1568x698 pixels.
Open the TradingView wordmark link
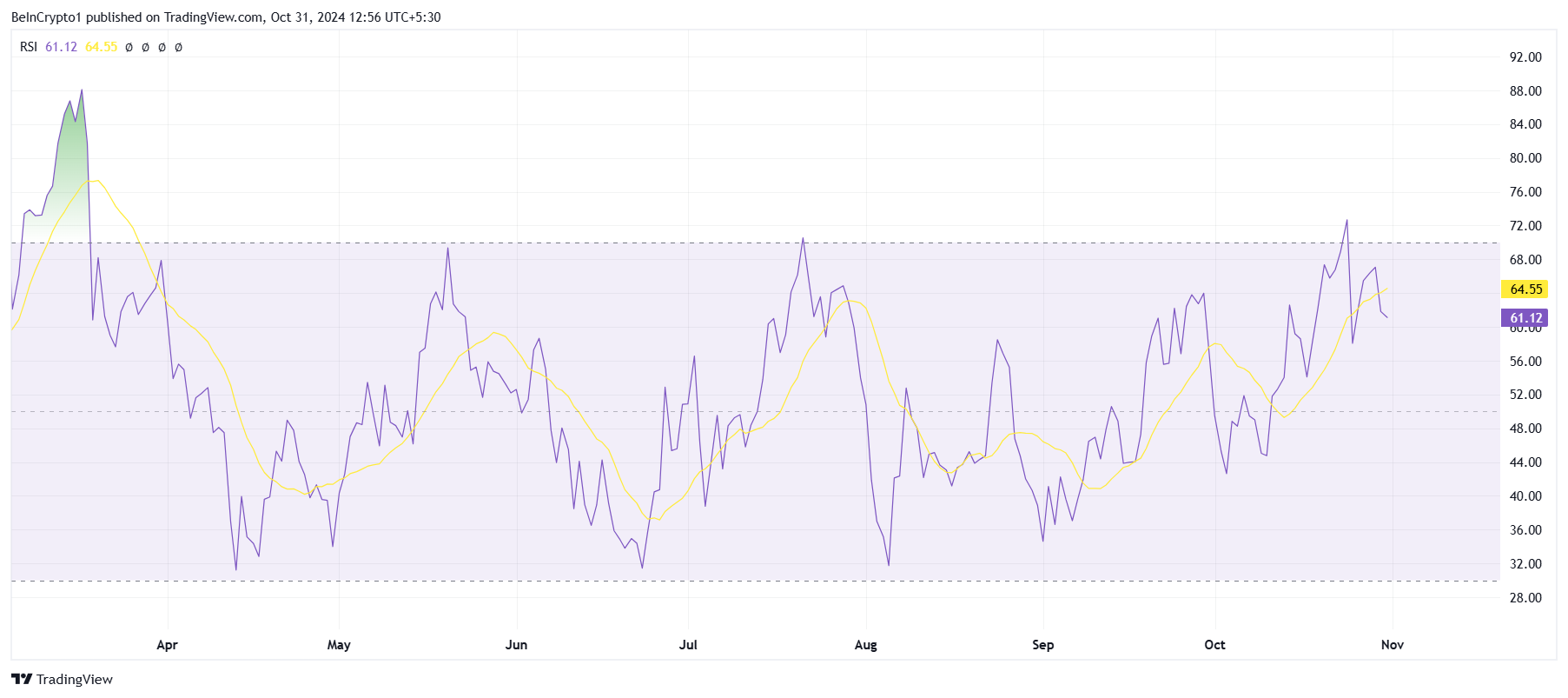pyautogui.click(x=75, y=679)
